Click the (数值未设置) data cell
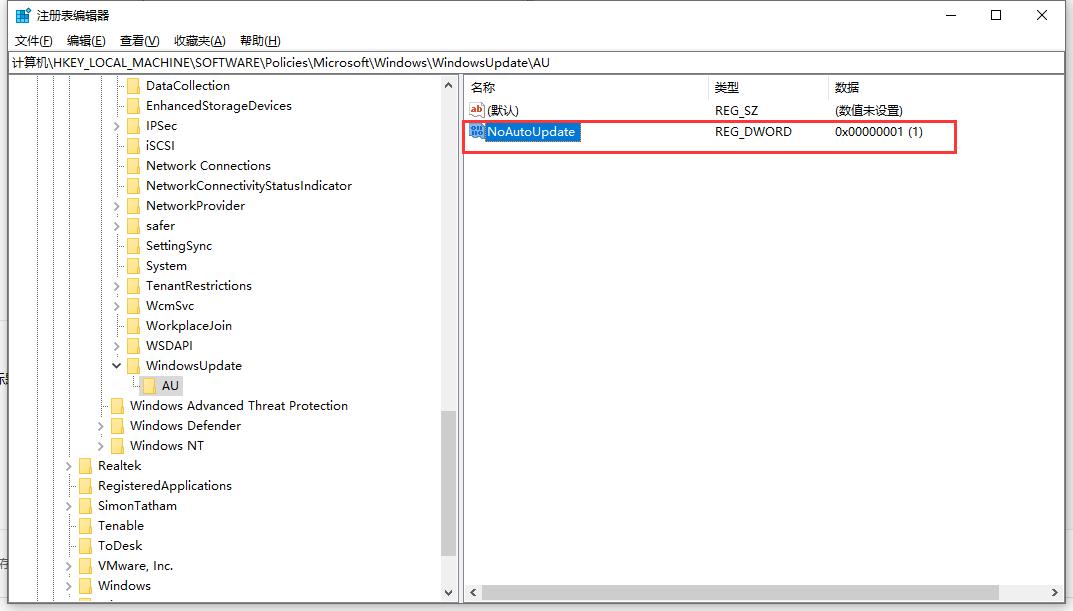 pyautogui.click(x=868, y=110)
